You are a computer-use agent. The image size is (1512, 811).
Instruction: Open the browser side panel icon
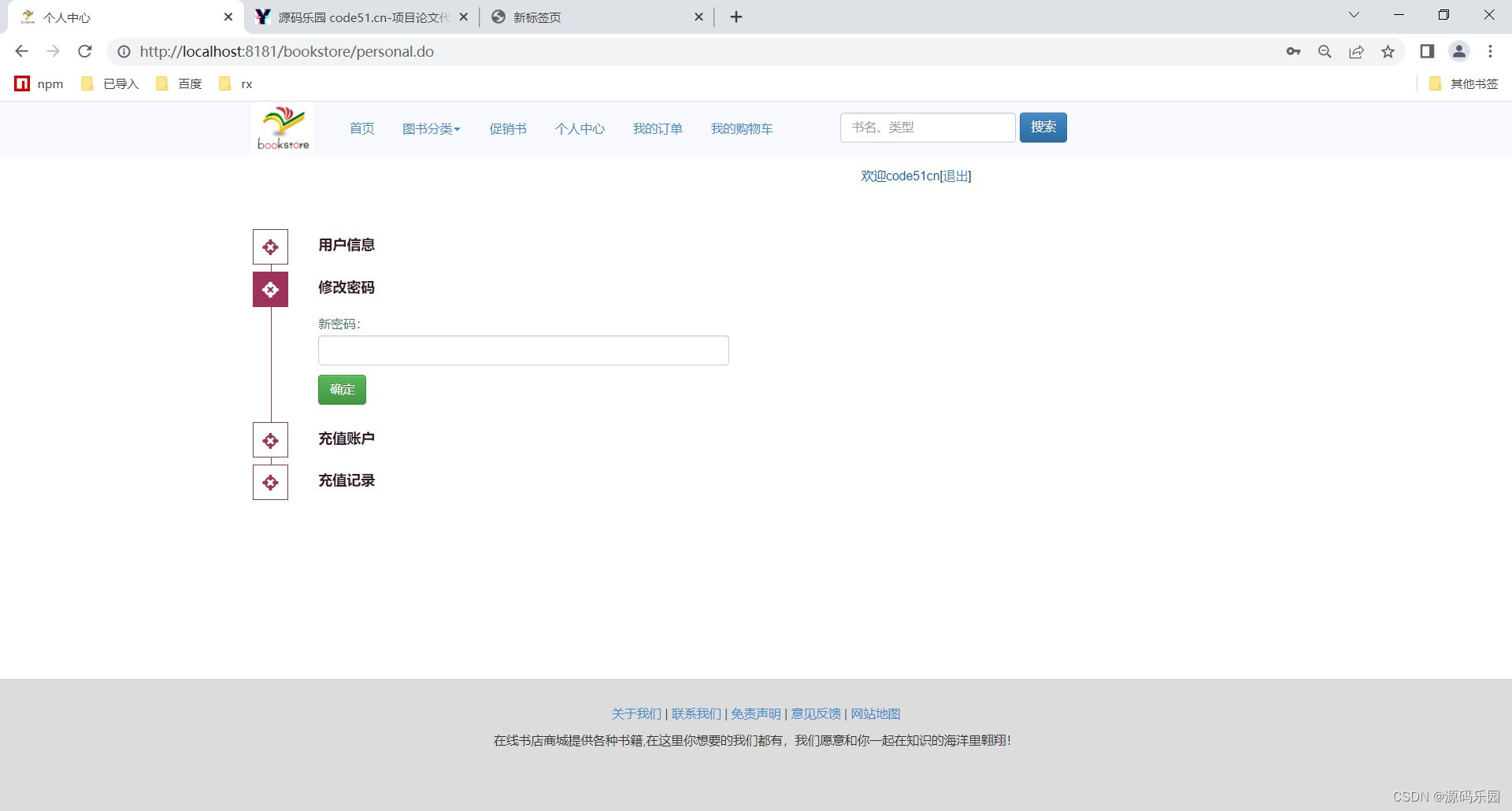[1427, 51]
